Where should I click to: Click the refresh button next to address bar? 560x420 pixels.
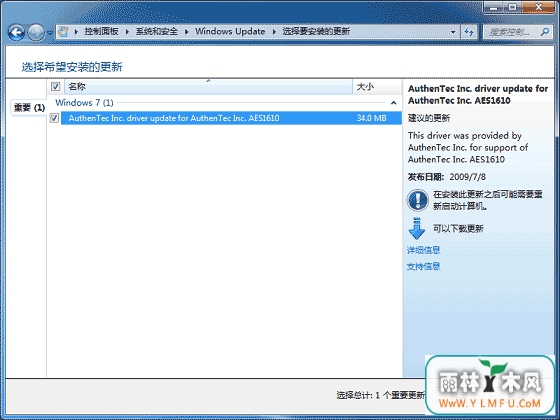click(x=469, y=32)
